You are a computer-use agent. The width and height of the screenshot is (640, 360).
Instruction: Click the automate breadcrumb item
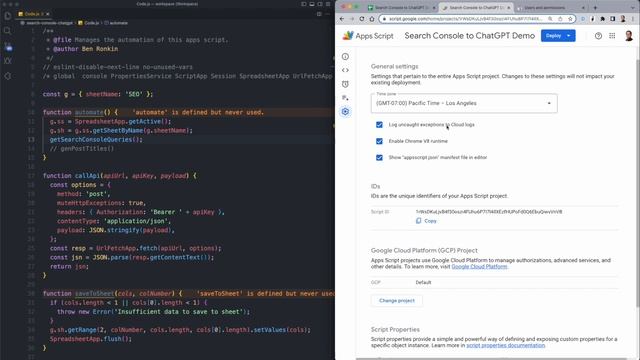click(116, 23)
